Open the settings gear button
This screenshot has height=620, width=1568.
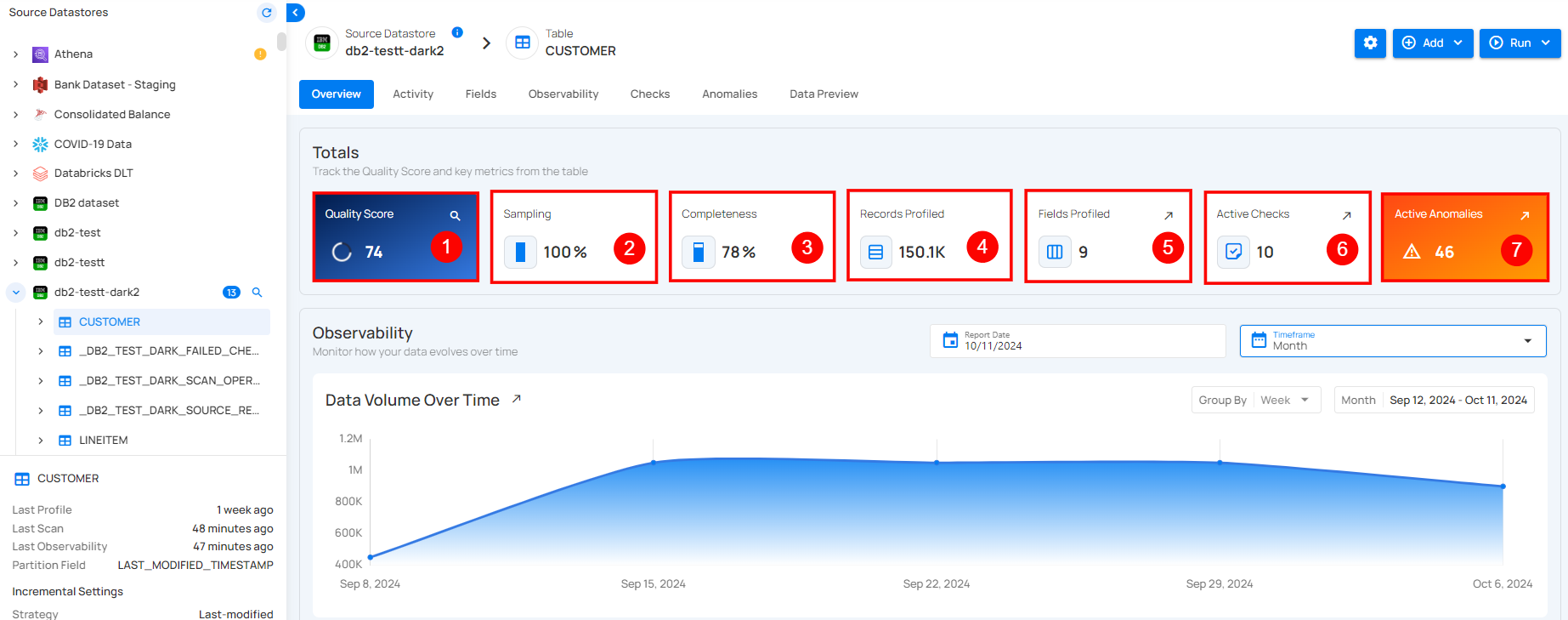[x=1370, y=43]
